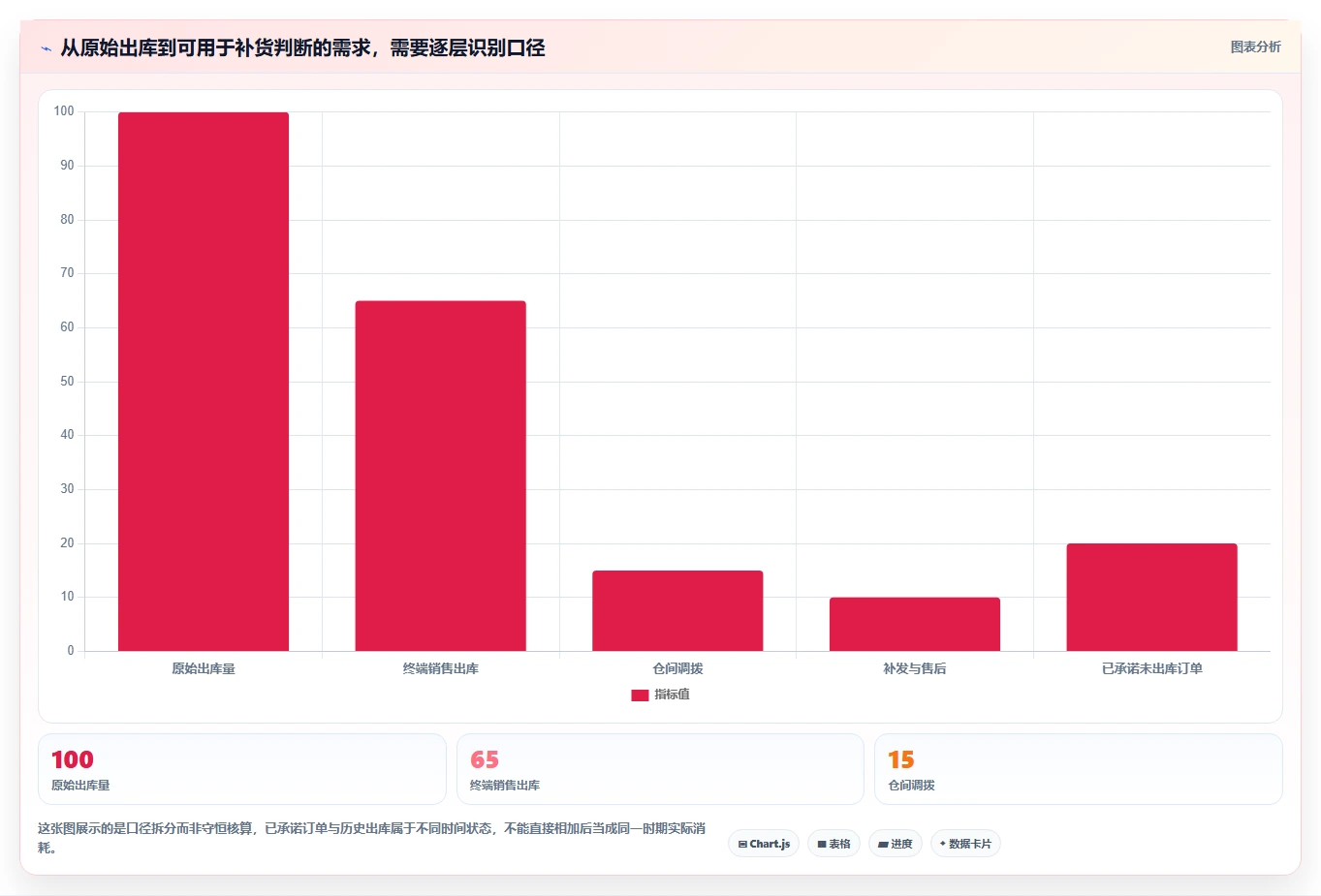The width and height of the screenshot is (1321, 896).
Task: Click the 指标值 legend label
Action: coord(672,695)
